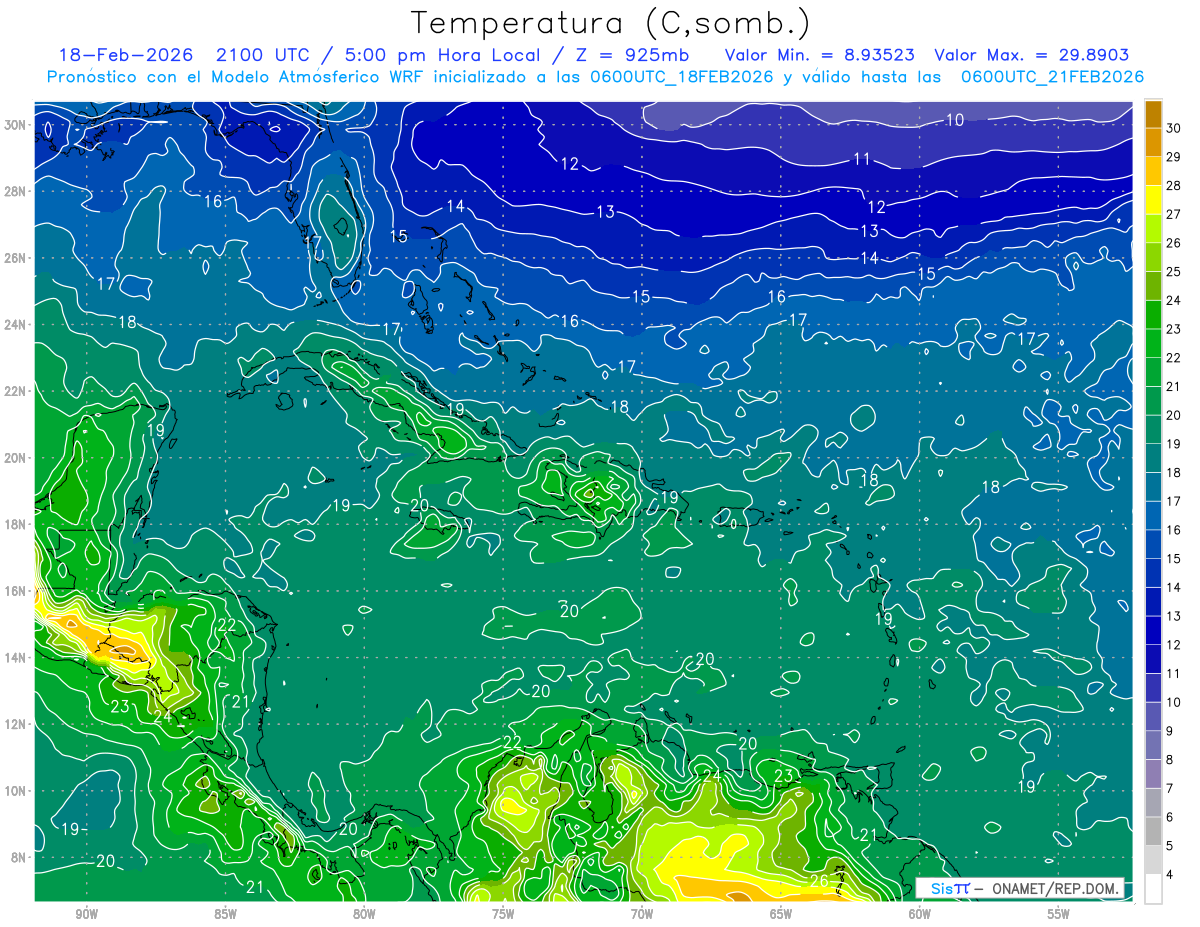
Task: Click the "26" contour label on the map
Action: click(x=819, y=880)
